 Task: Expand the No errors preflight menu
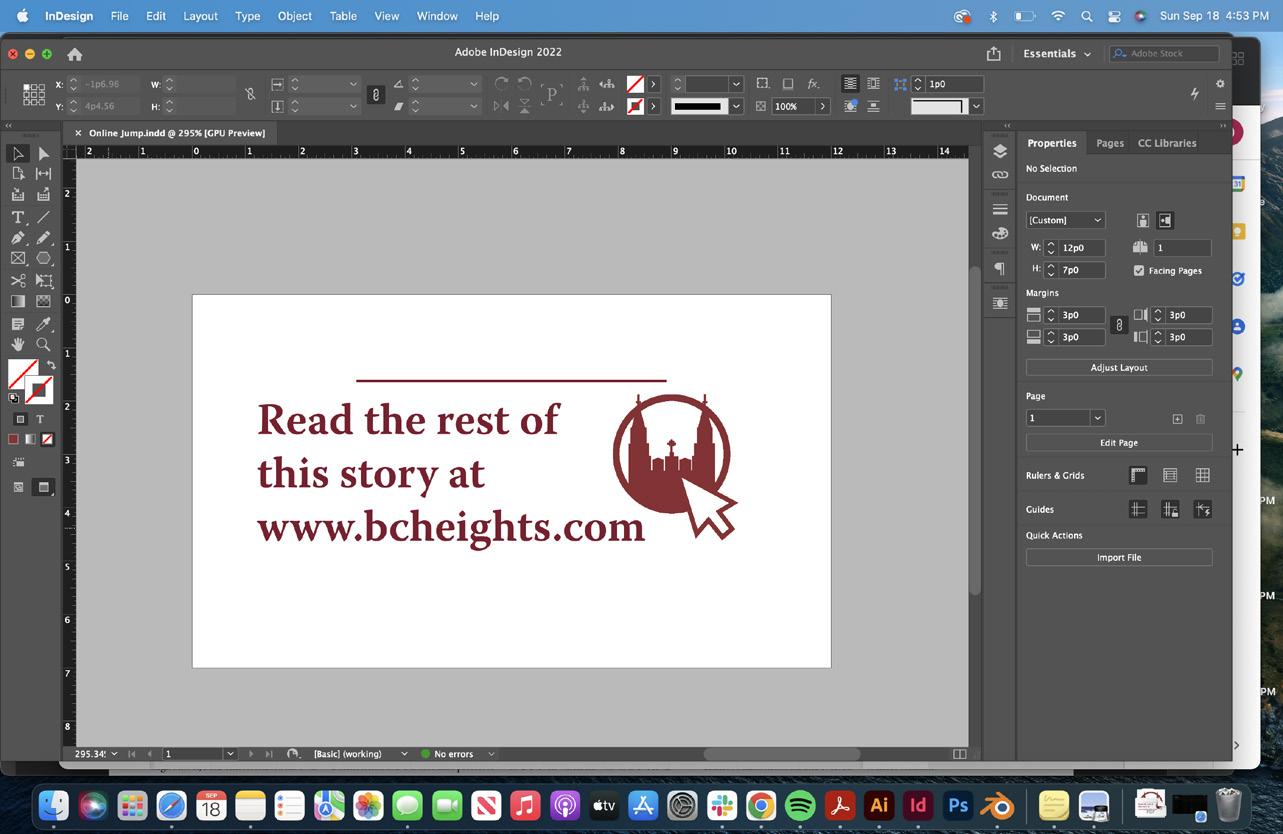pos(491,754)
